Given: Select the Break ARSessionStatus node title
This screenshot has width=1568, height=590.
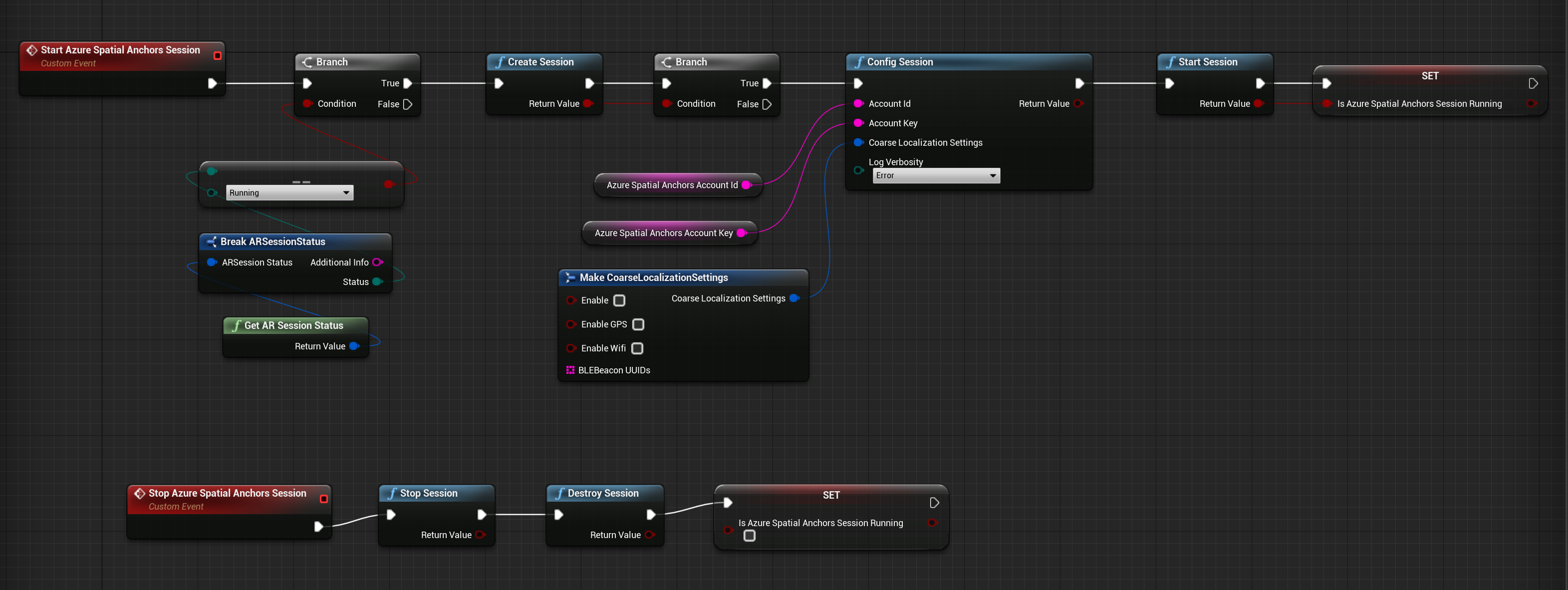Looking at the screenshot, I should (272, 242).
